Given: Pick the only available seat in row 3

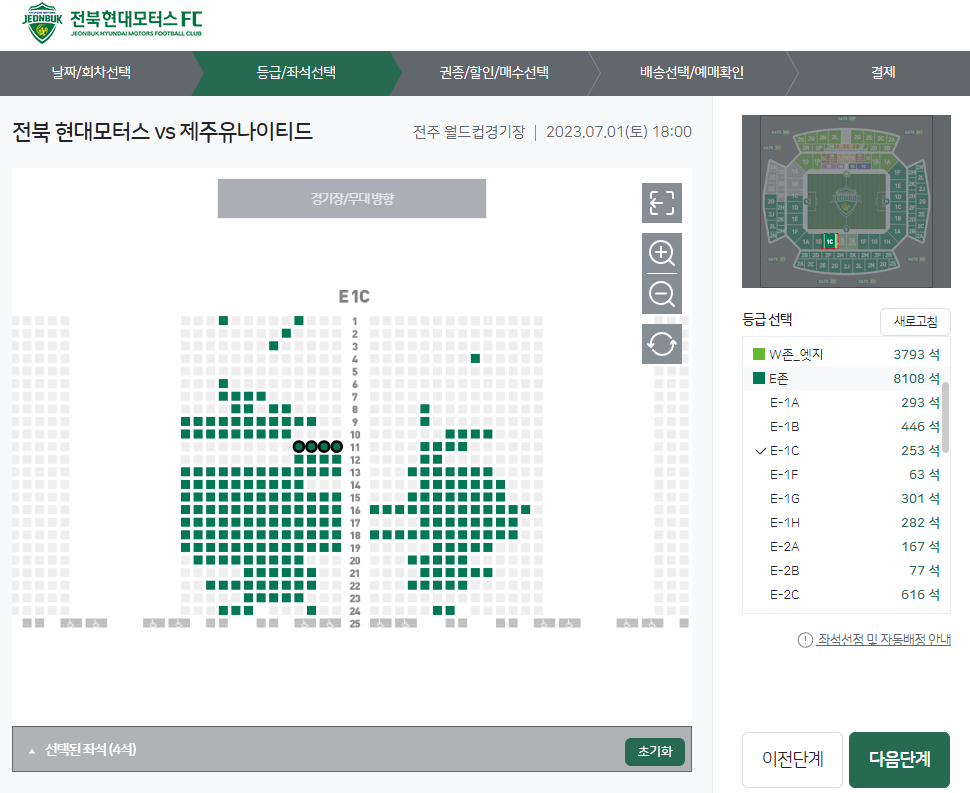Looking at the screenshot, I should (273, 346).
